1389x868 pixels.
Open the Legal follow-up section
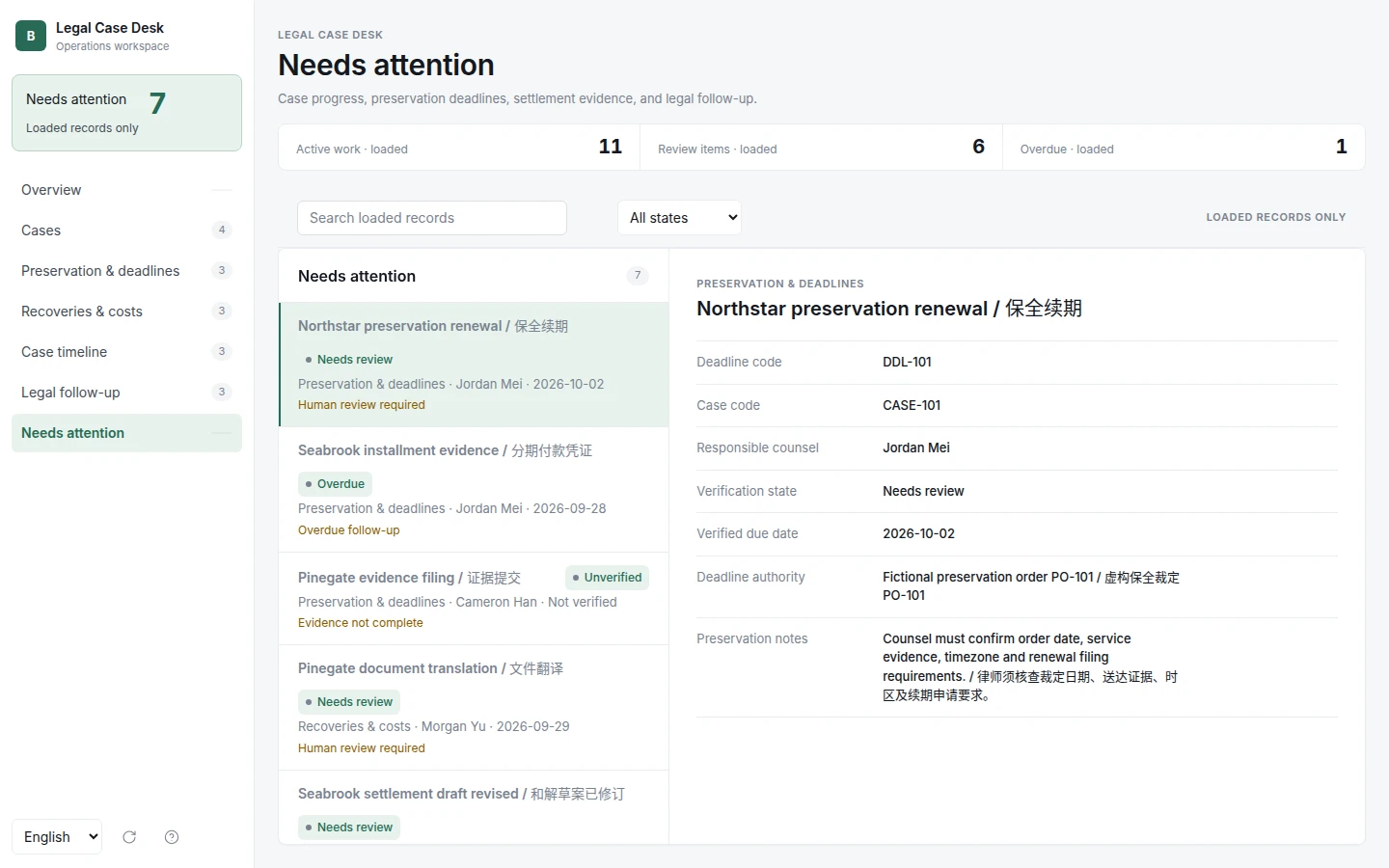pos(126,393)
